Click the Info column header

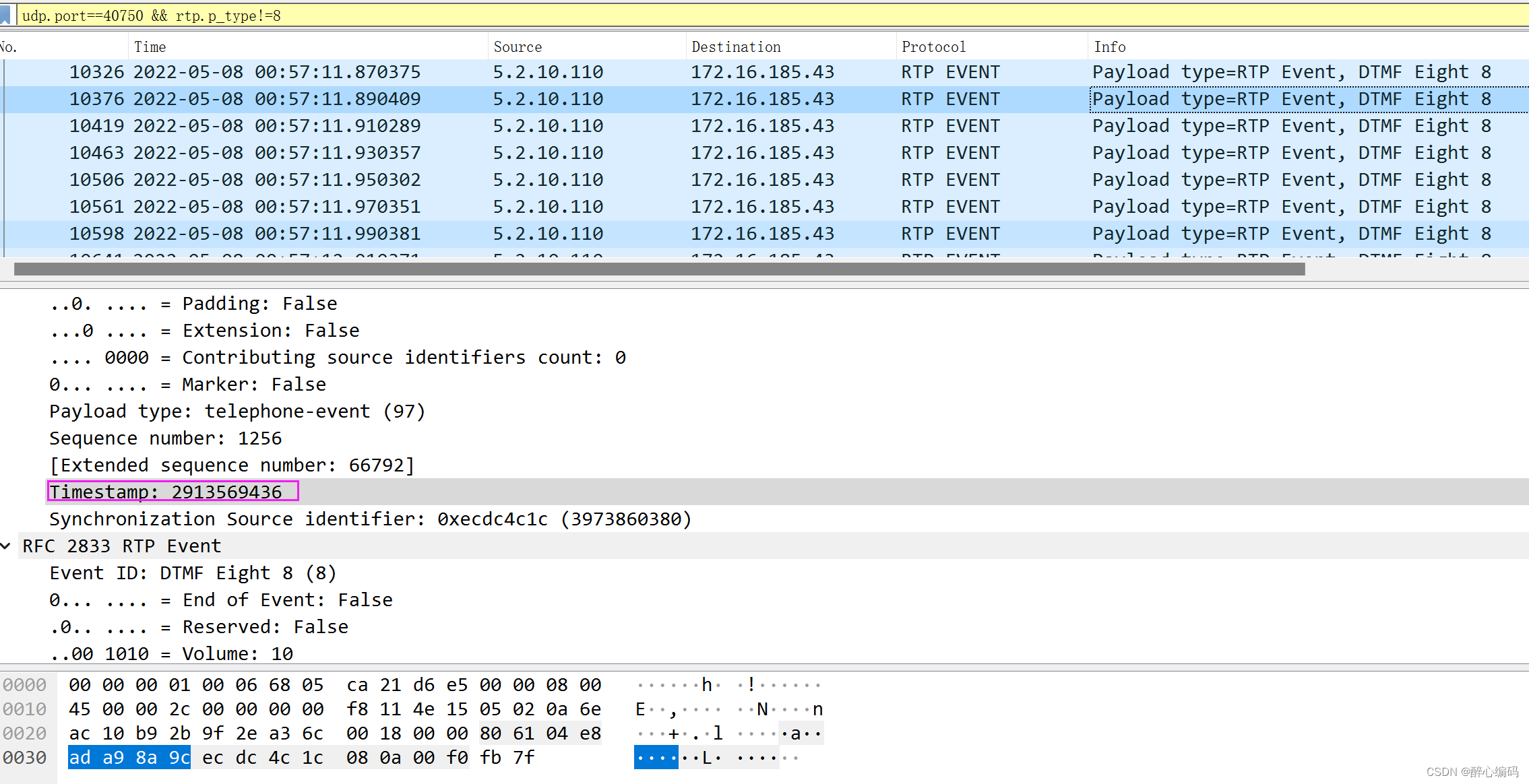point(1110,46)
